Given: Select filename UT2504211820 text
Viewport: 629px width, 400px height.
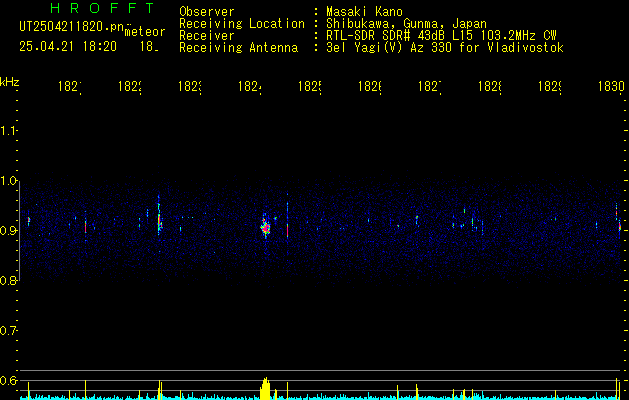Looking at the screenshot, I should tap(72, 27).
